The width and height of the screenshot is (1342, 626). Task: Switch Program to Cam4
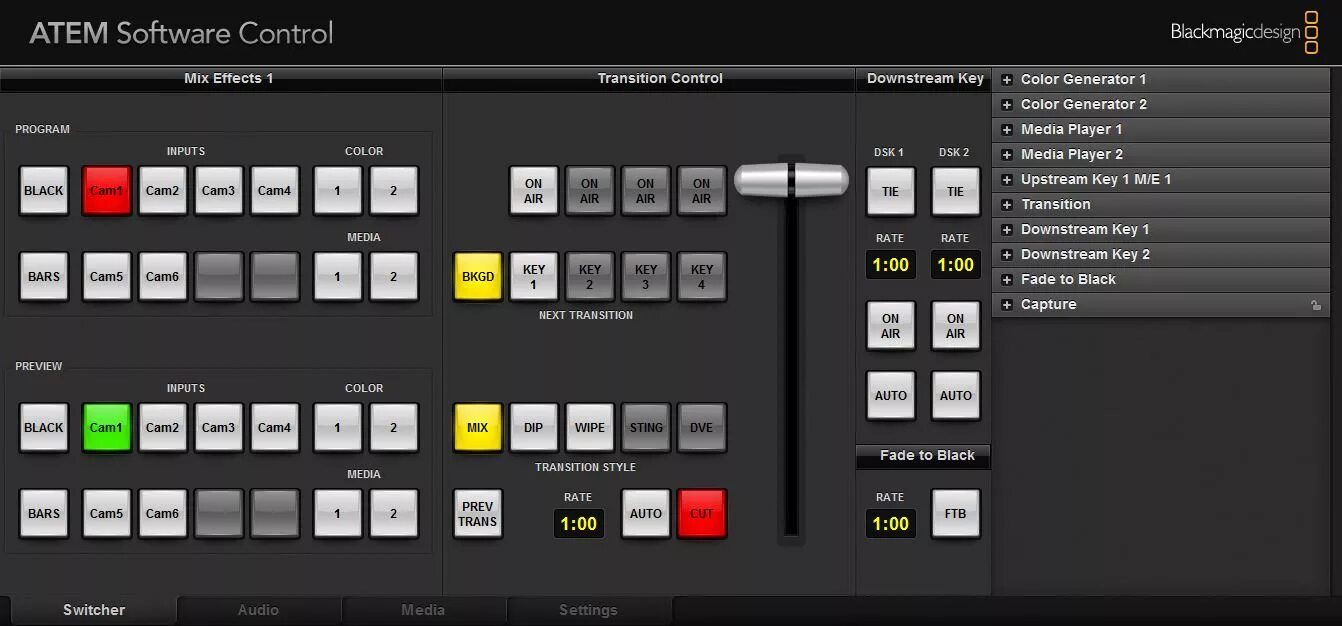[274, 190]
